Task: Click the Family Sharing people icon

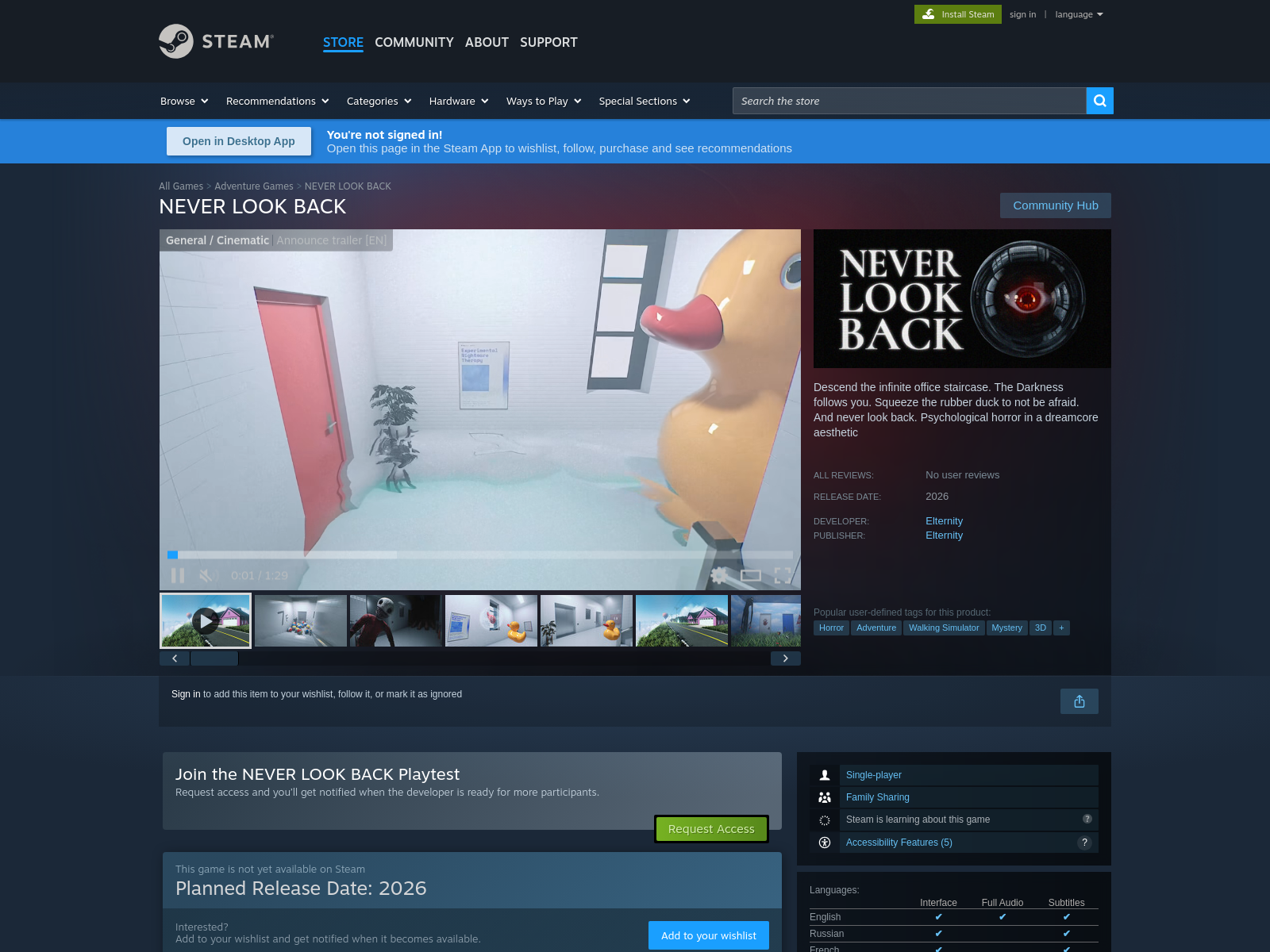Action: (825, 797)
